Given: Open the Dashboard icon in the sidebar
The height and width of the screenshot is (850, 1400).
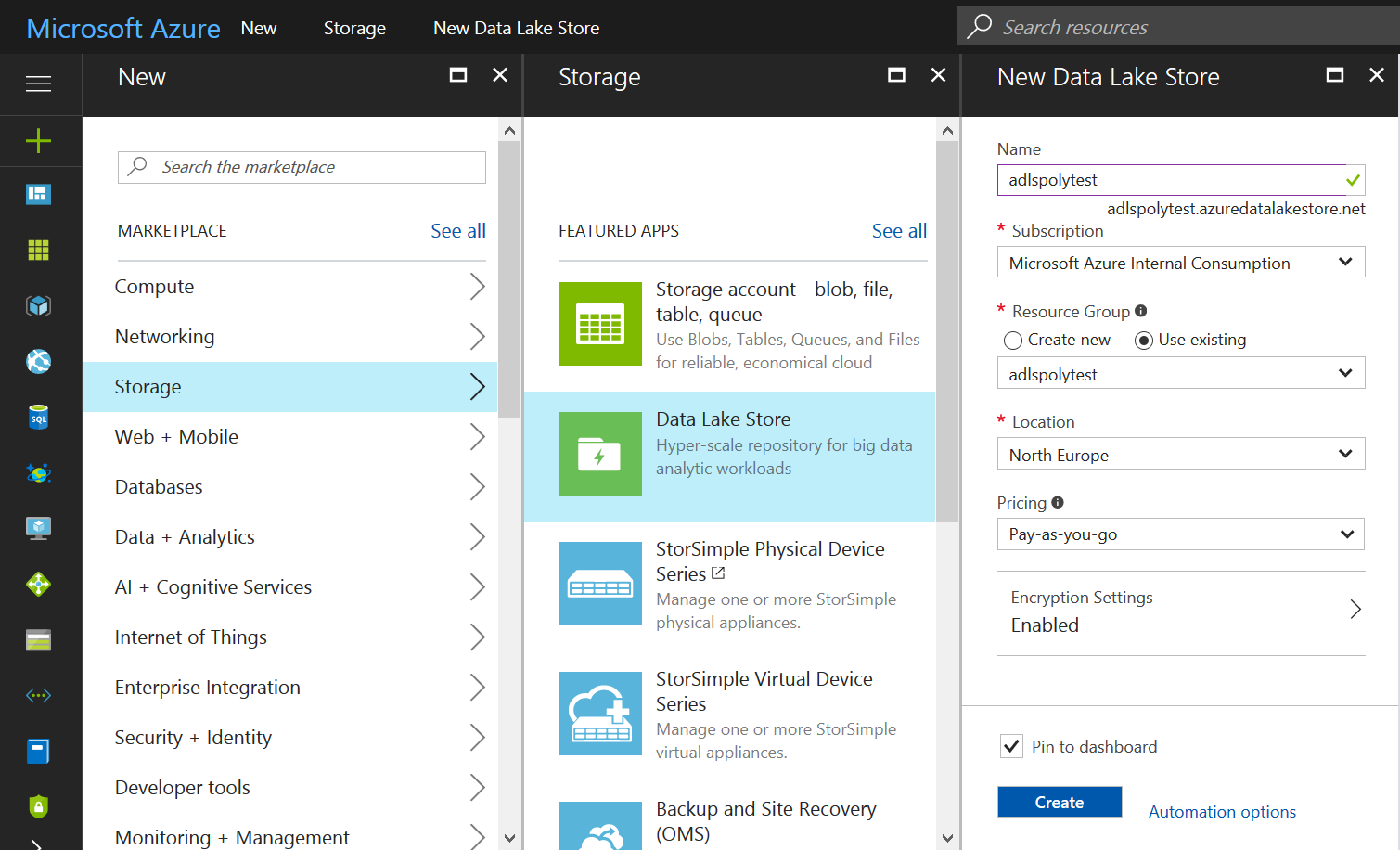Looking at the screenshot, I should (x=38, y=194).
